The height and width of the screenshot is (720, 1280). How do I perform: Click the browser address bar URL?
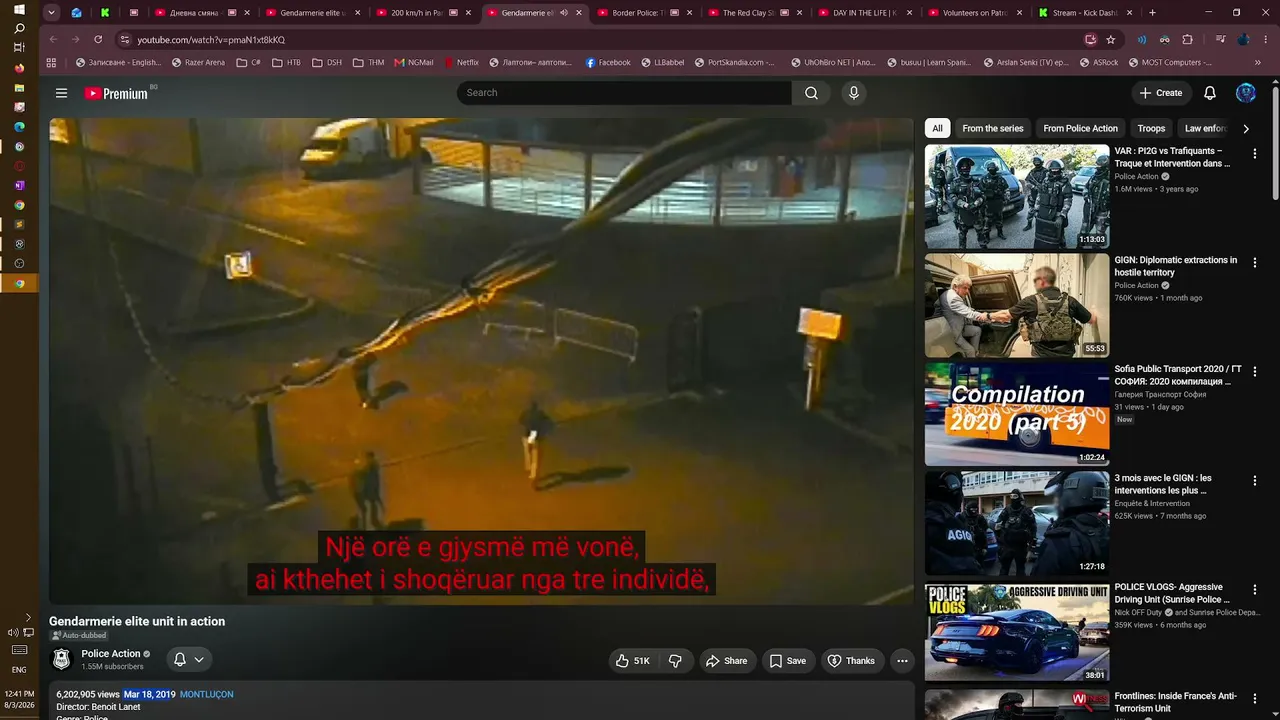point(211,40)
